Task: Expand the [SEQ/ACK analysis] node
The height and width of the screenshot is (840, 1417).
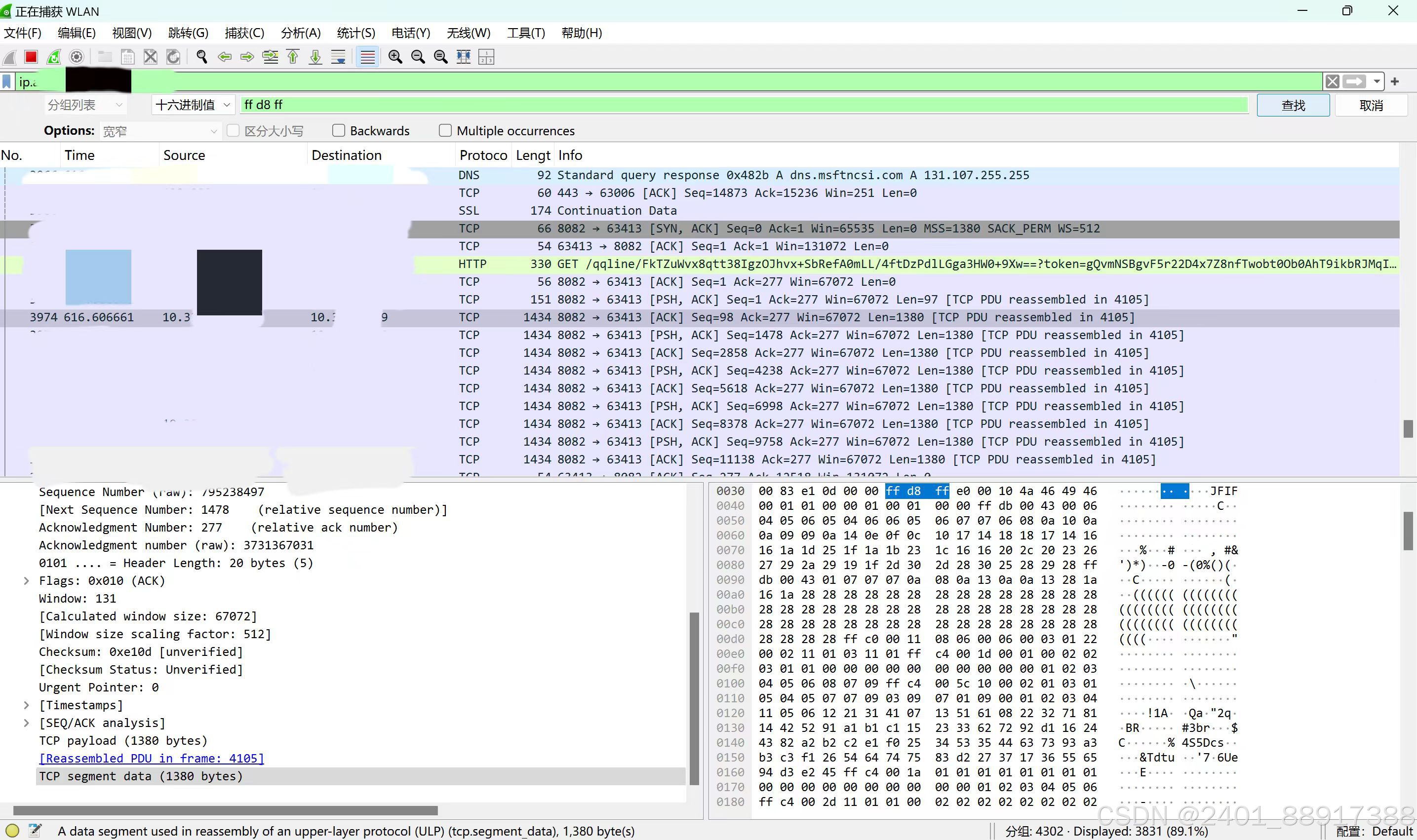Action: click(26, 723)
